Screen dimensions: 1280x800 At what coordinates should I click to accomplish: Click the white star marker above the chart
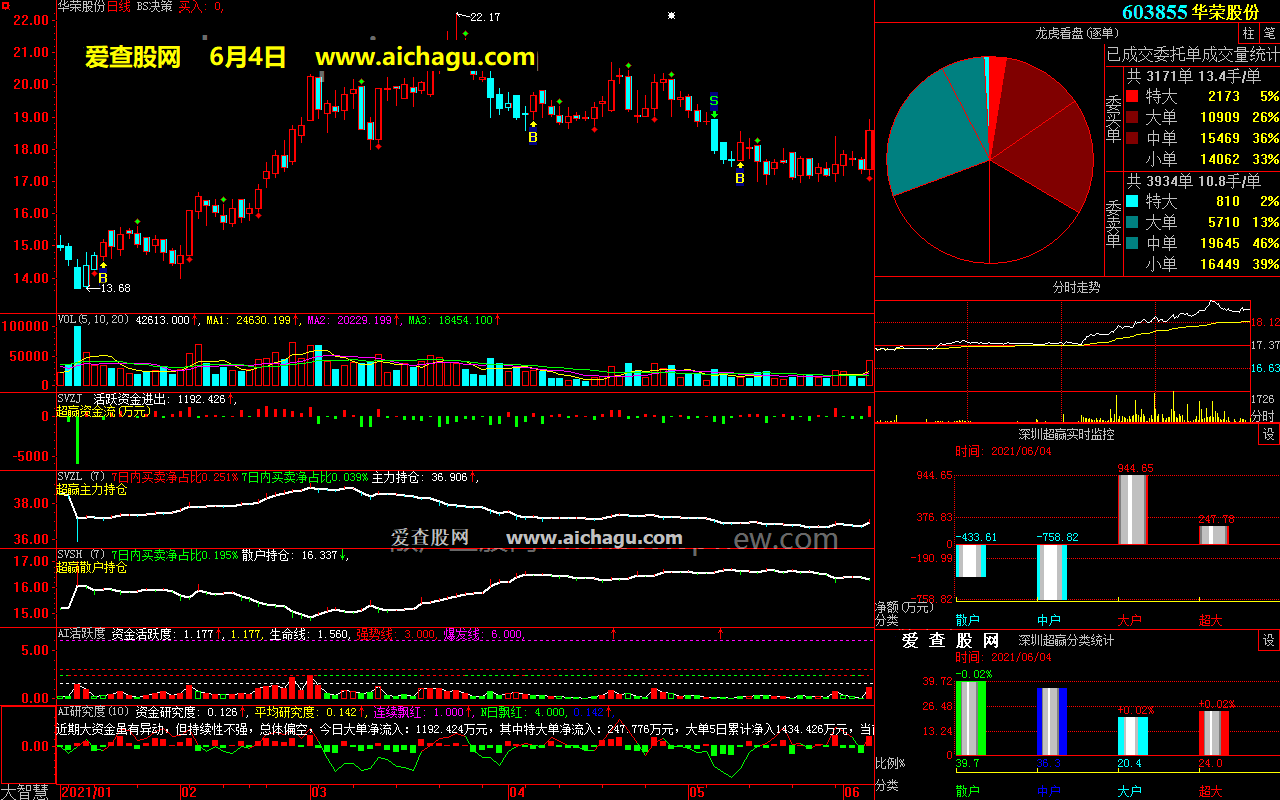672,15
